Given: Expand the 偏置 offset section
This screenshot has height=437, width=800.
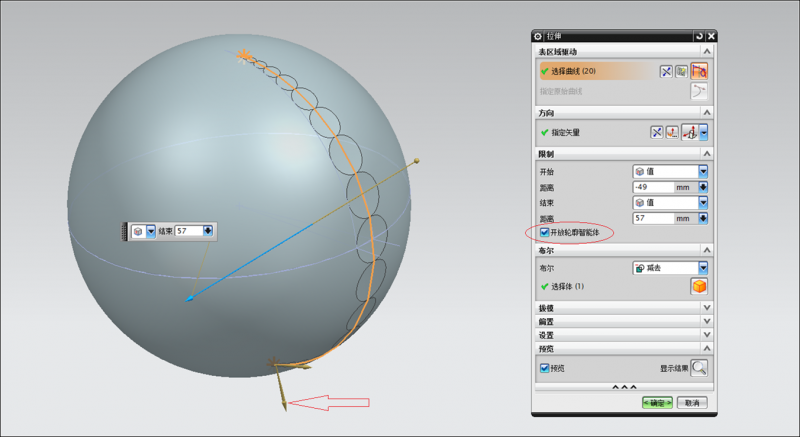Looking at the screenshot, I should coord(707,321).
